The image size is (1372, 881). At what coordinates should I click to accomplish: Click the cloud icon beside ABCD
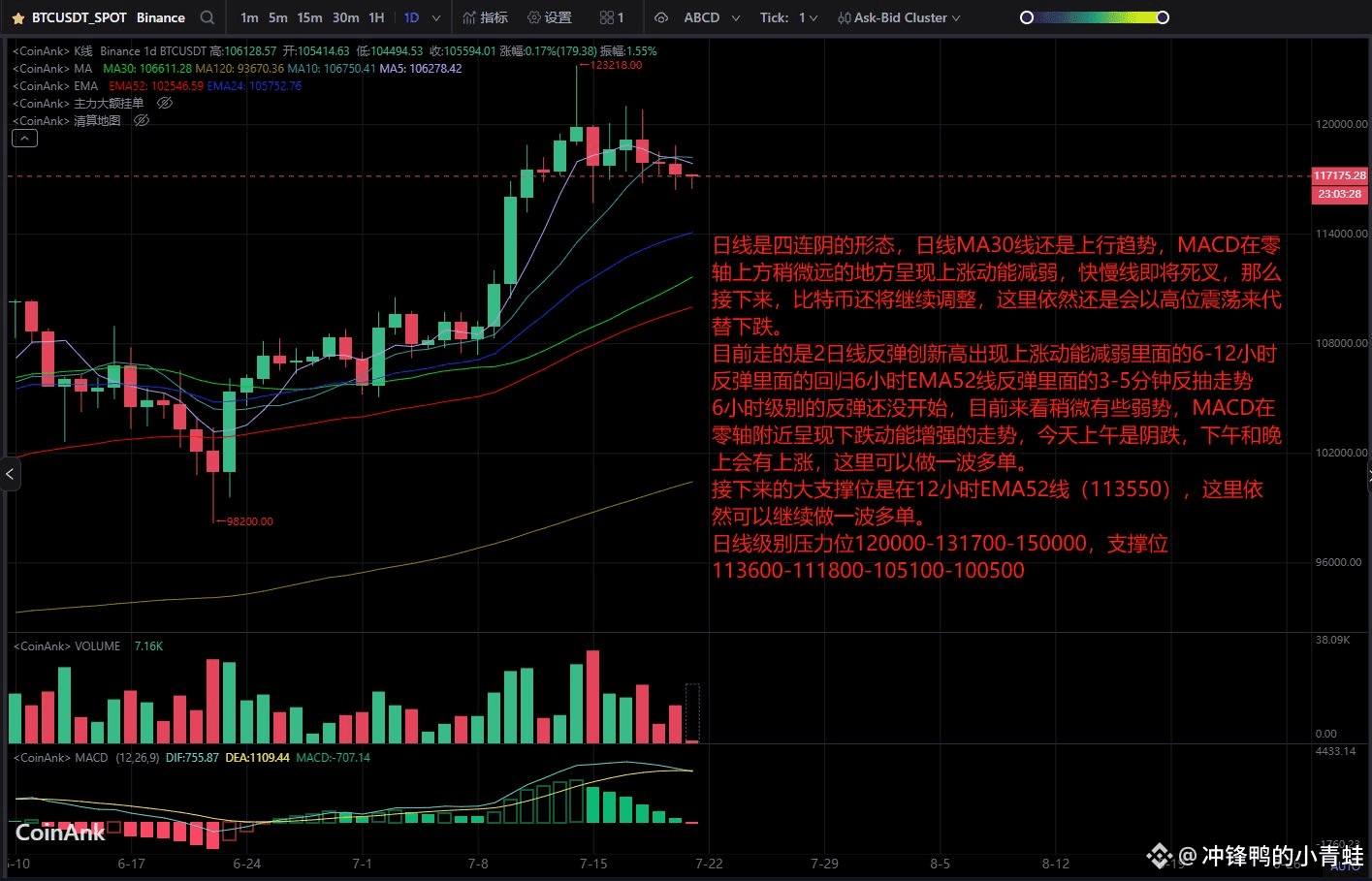(661, 17)
